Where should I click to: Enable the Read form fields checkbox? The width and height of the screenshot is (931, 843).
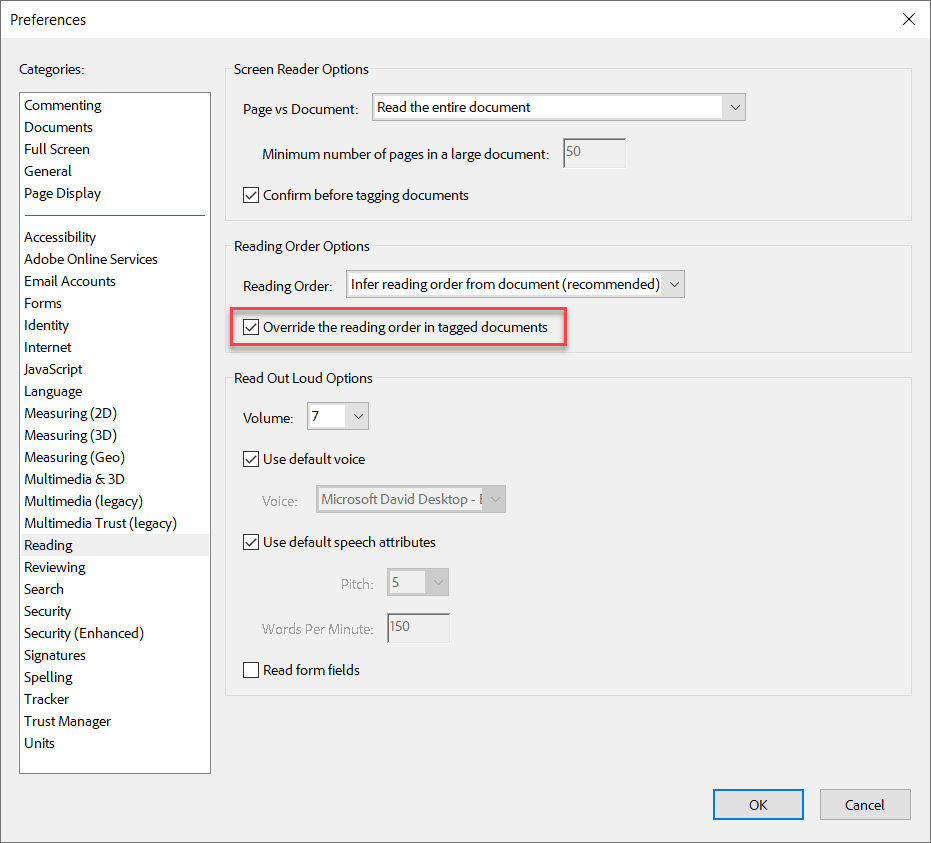click(x=251, y=670)
